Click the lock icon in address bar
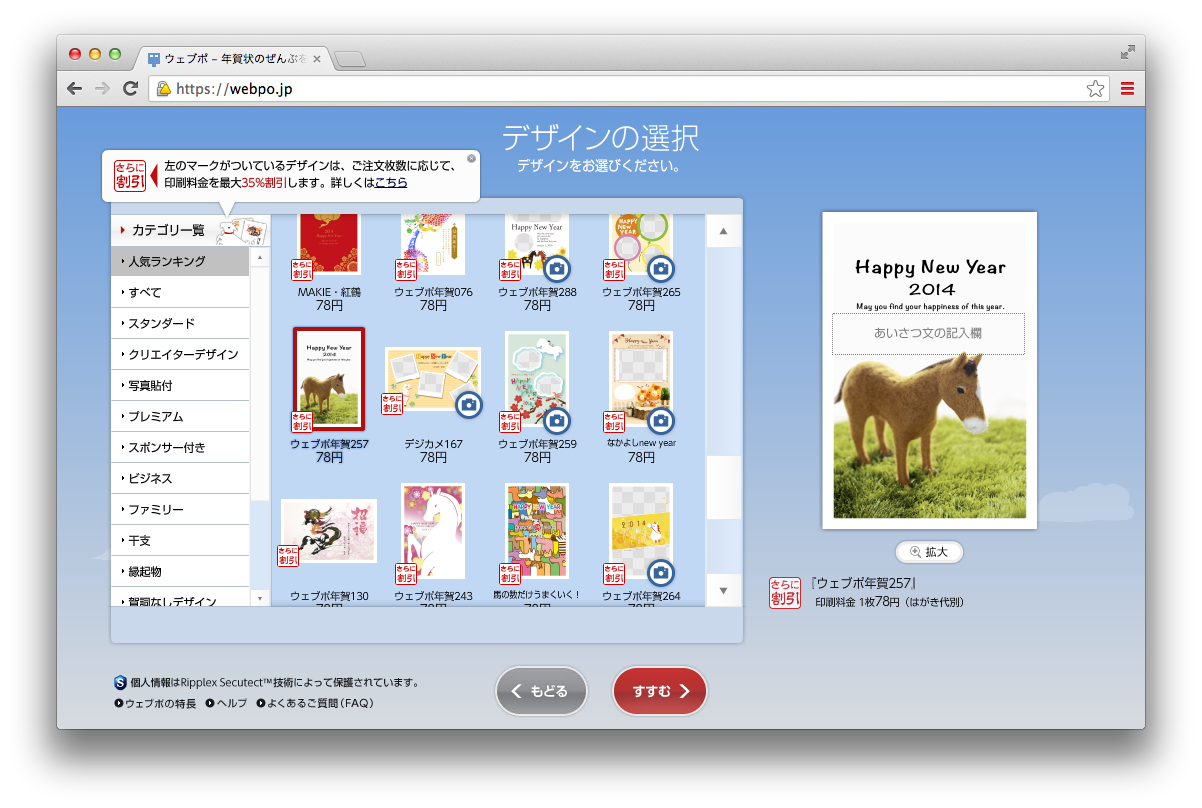 164,89
